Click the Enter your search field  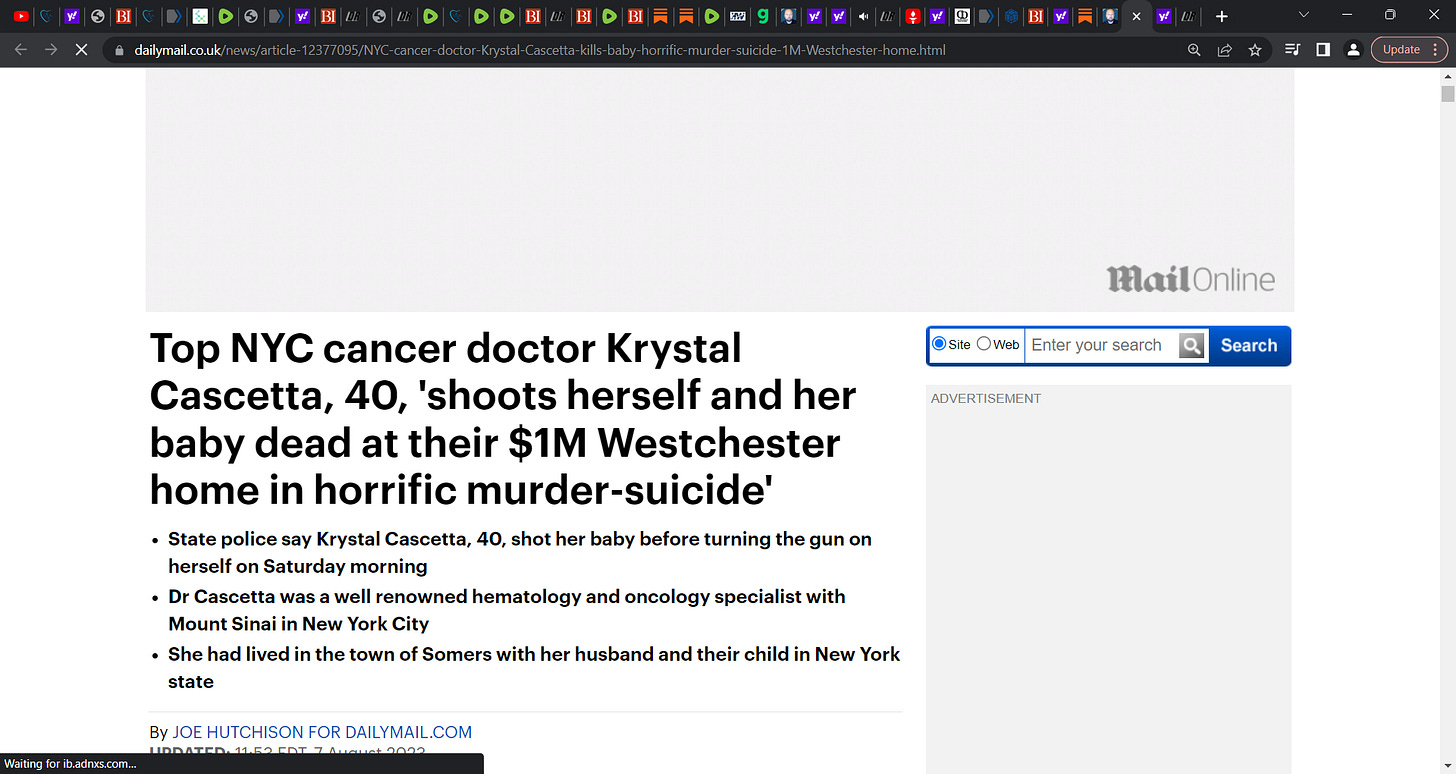coord(1101,345)
